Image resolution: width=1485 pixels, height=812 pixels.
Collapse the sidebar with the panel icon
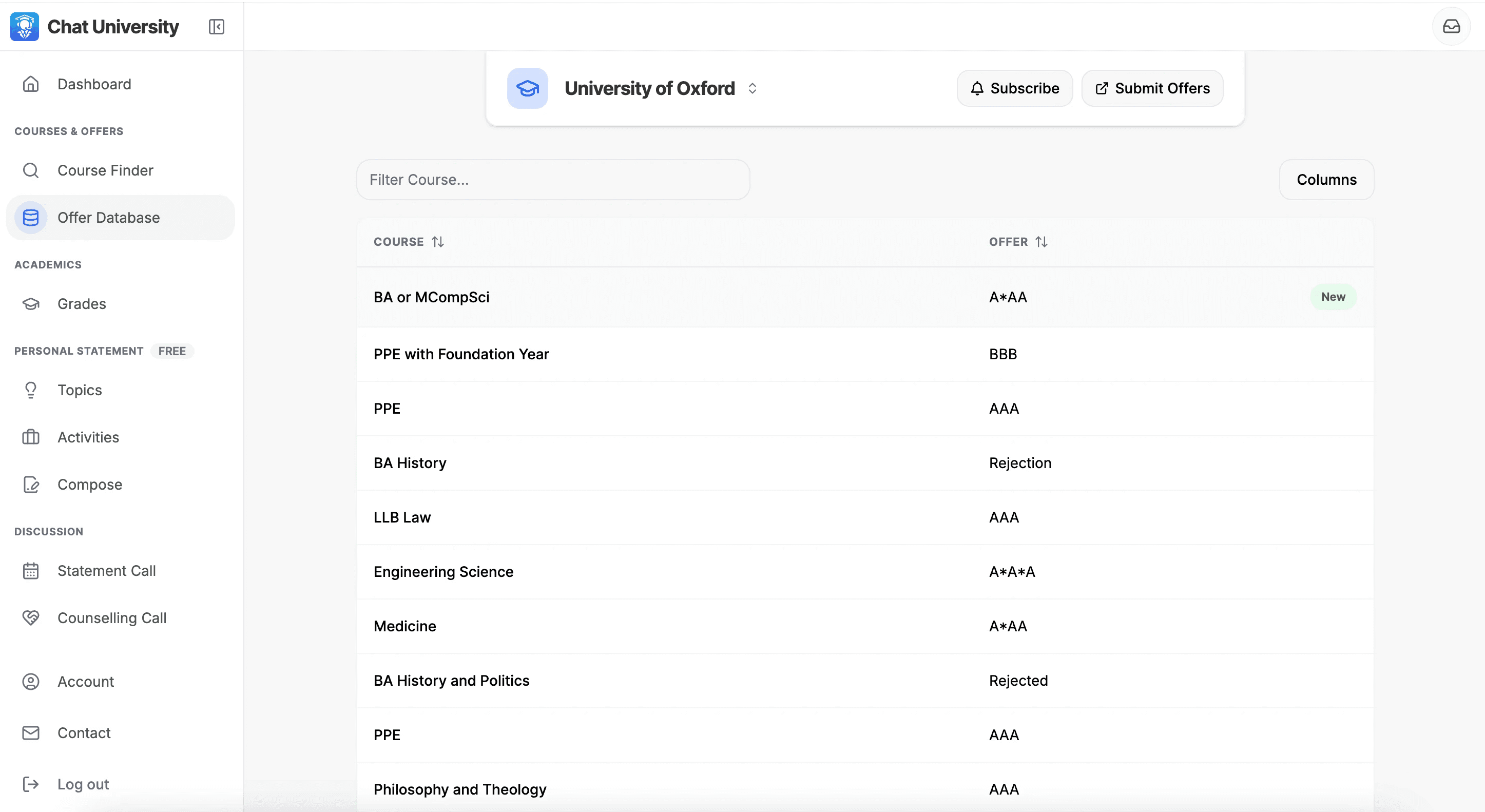pos(216,27)
